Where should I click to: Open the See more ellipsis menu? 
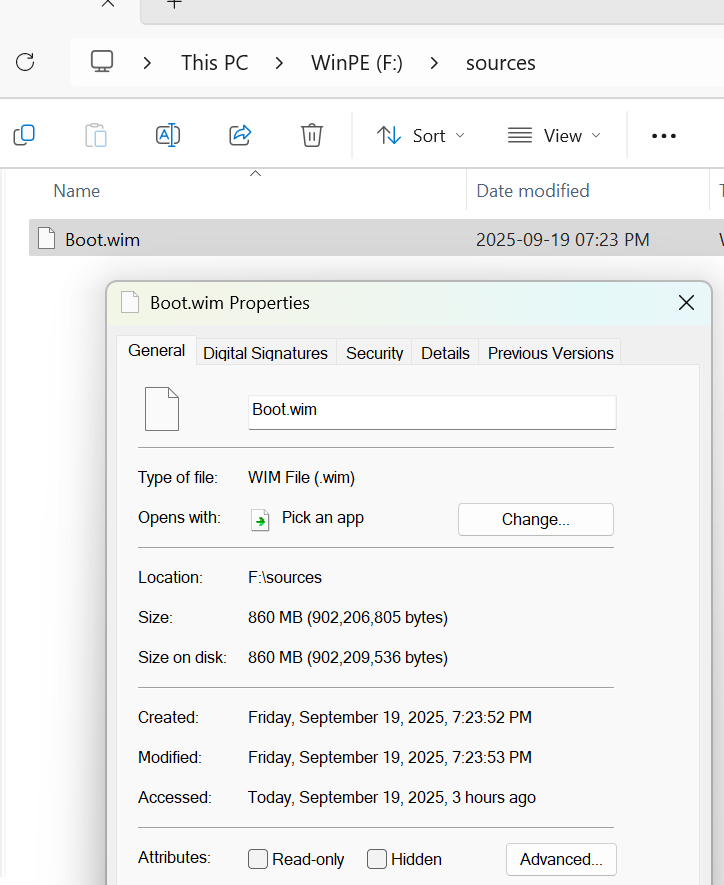664,136
